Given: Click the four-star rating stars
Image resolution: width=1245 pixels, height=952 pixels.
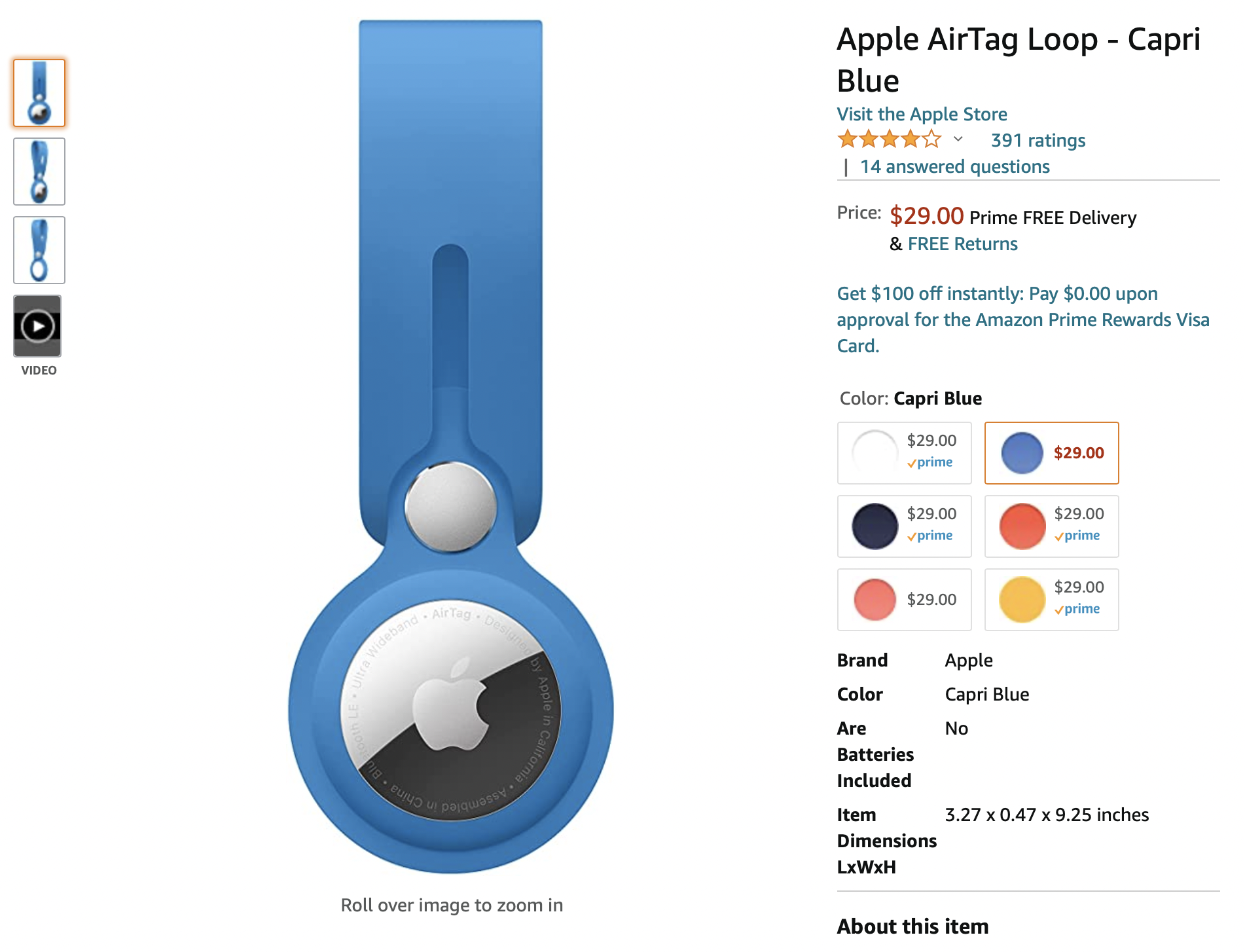Looking at the screenshot, I should pos(889,139).
